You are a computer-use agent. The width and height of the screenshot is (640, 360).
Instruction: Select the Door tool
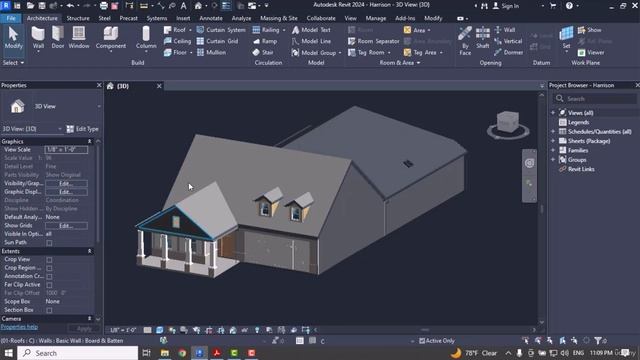click(x=58, y=38)
